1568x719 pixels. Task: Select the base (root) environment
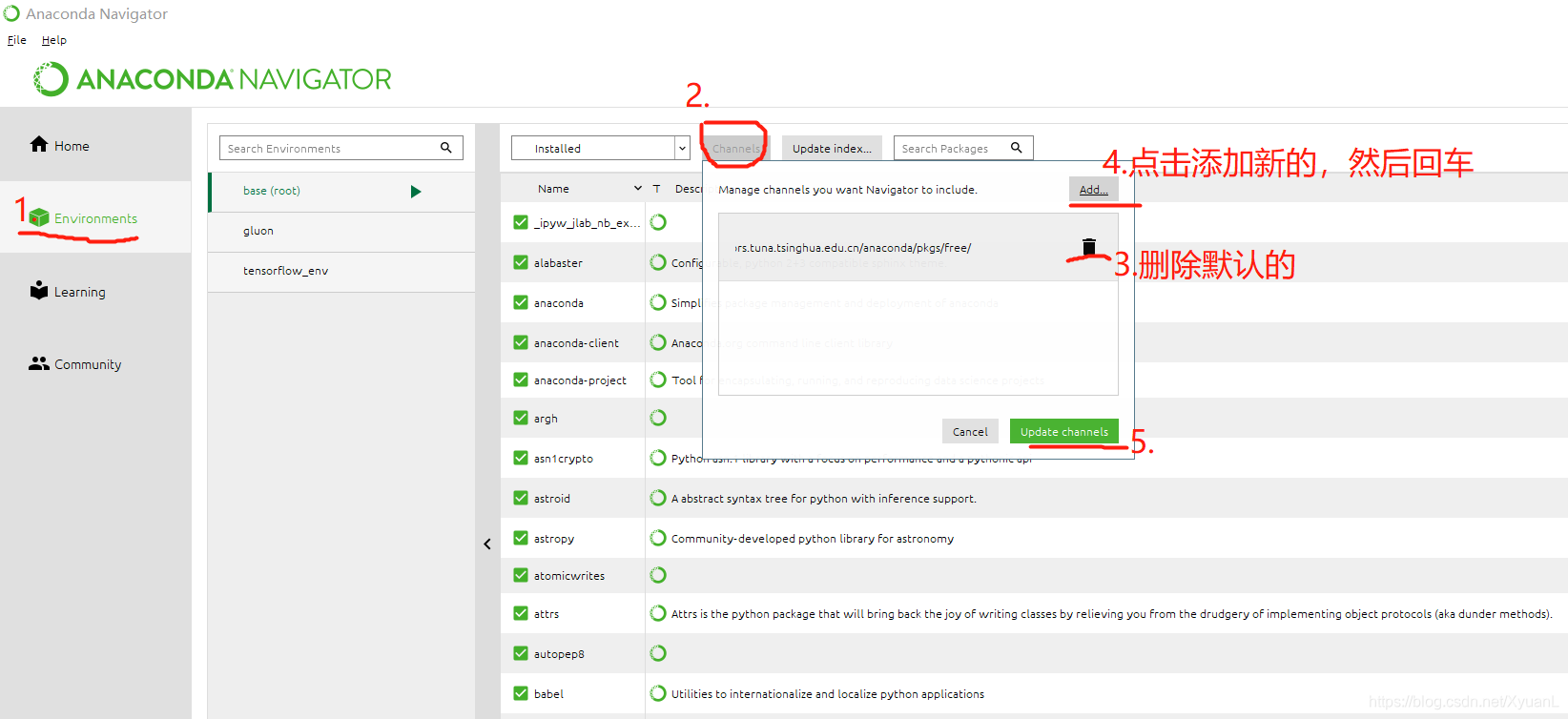341,191
